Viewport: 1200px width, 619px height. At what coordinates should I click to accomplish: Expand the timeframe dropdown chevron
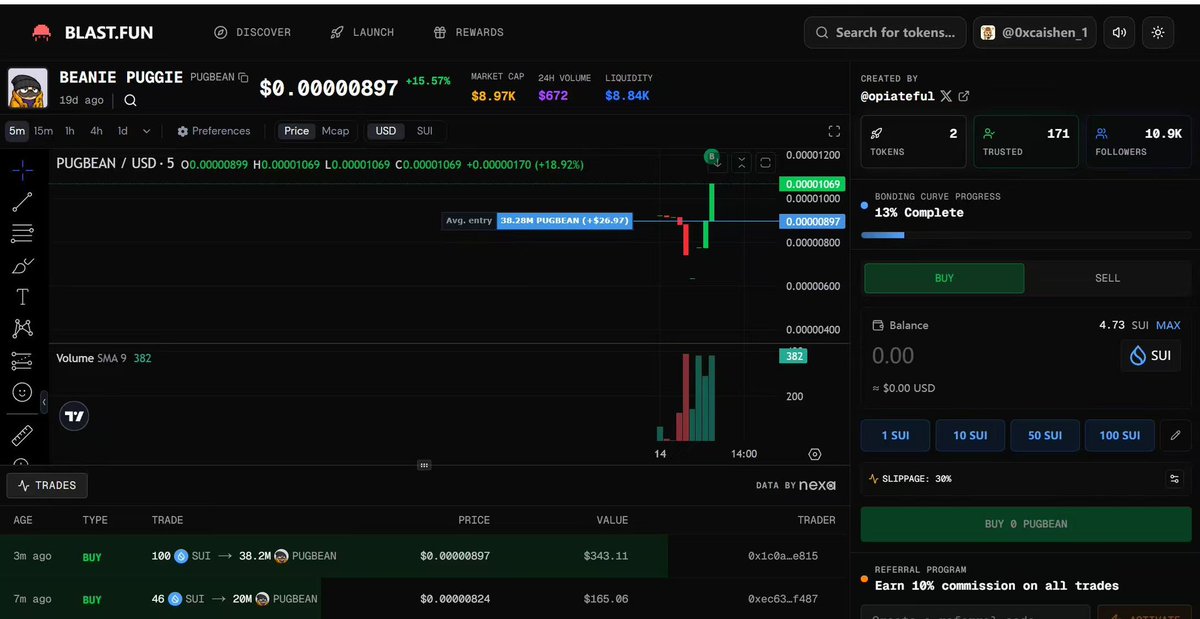click(x=147, y=131)
